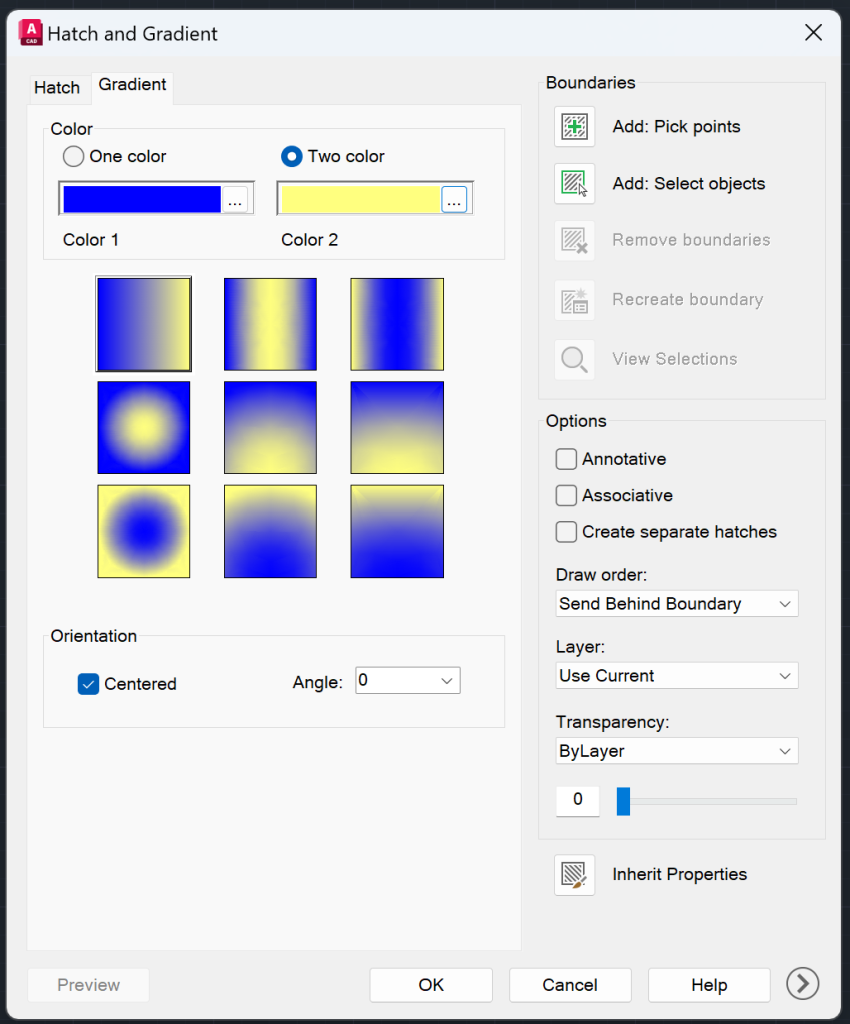Viewport: 850px width, 1024px height.
Task: Click the Add: Pick points icon
Action: [x=574, y=126]
